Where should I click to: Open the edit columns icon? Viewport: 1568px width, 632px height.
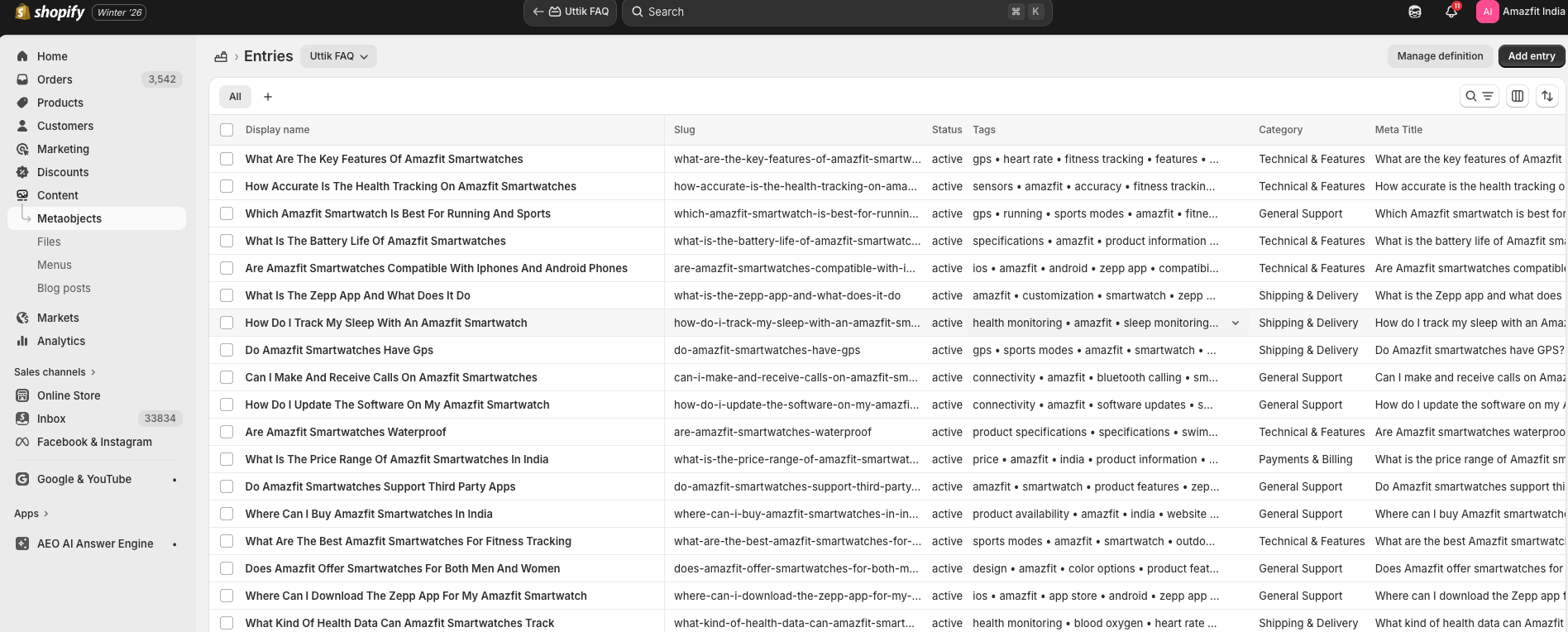click(x=1518, y=96)
